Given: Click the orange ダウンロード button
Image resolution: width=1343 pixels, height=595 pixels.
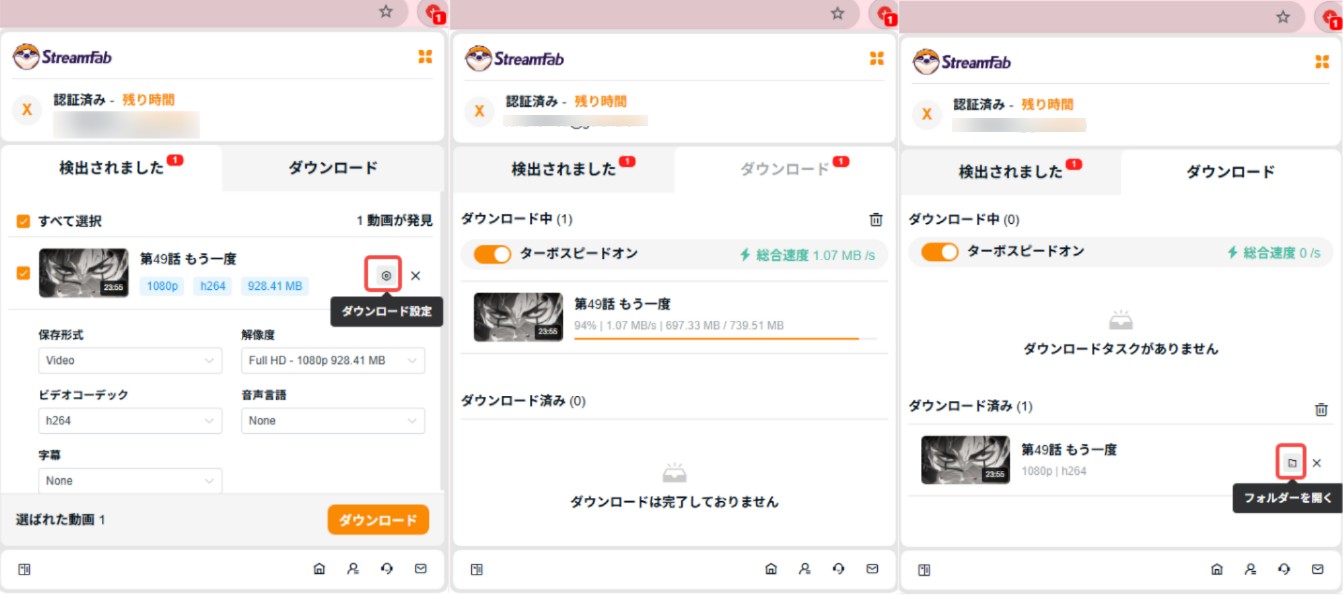Looking at the screenshot, I should 378,519.
